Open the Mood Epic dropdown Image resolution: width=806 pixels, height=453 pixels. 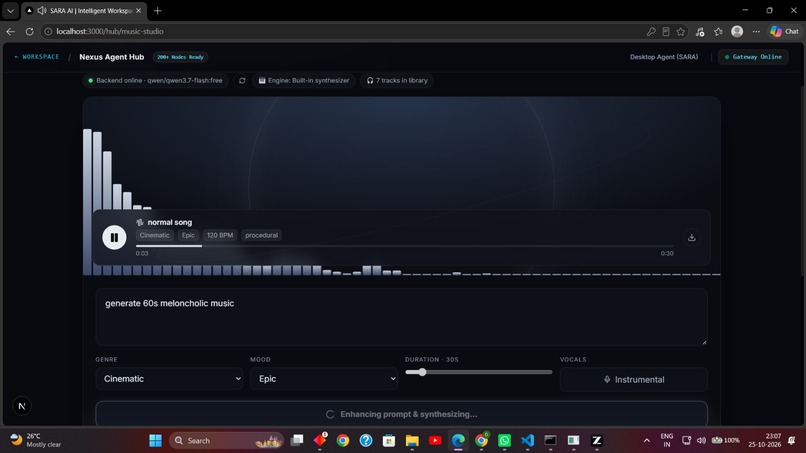(324, 378)
